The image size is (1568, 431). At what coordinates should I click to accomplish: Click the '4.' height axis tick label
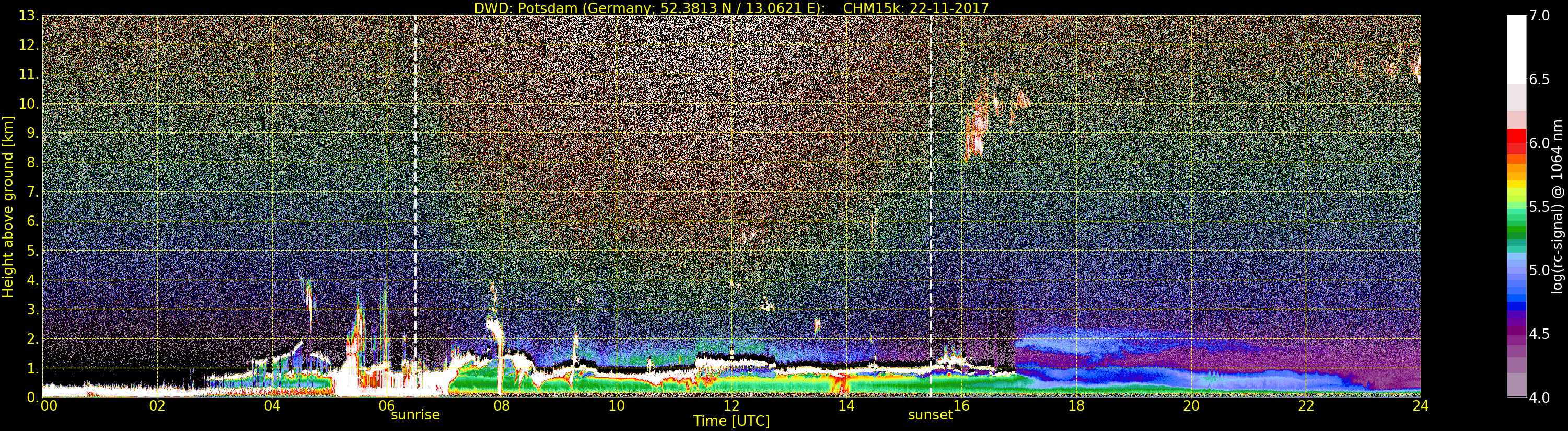tap(33, 280)
